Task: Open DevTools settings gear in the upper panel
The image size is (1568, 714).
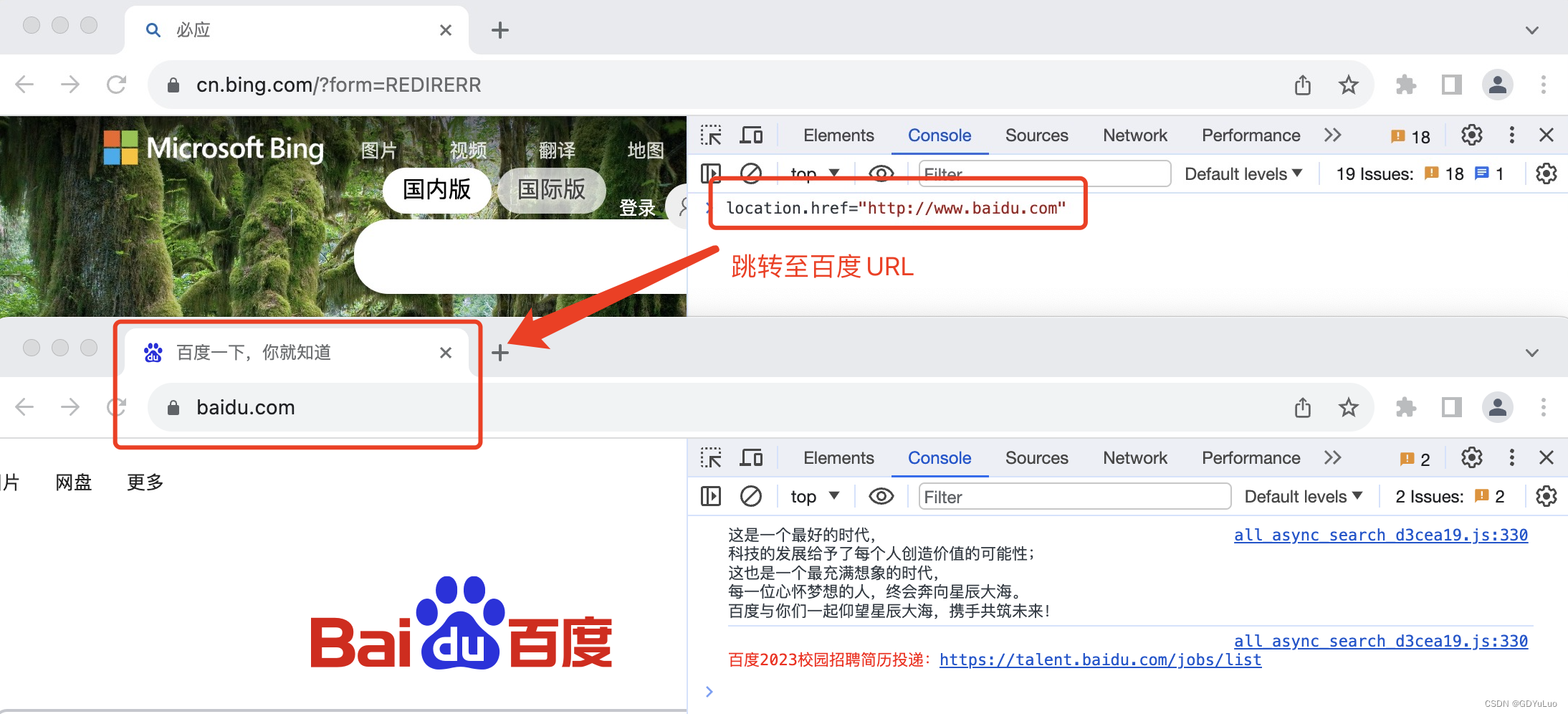Action: click(1472, 135)
